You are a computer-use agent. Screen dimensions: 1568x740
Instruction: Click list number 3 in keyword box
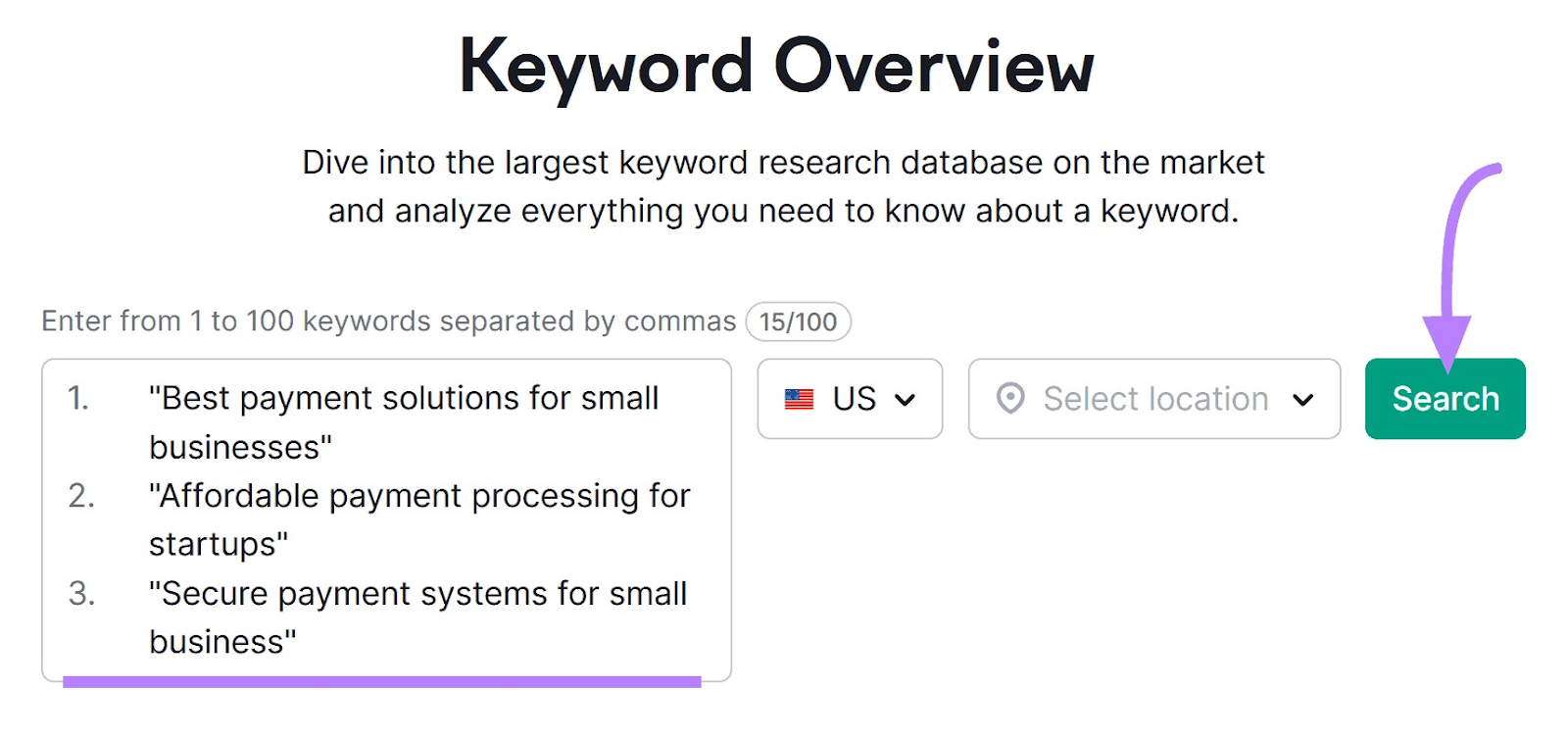pyautogui.click(x=81, y=594)
